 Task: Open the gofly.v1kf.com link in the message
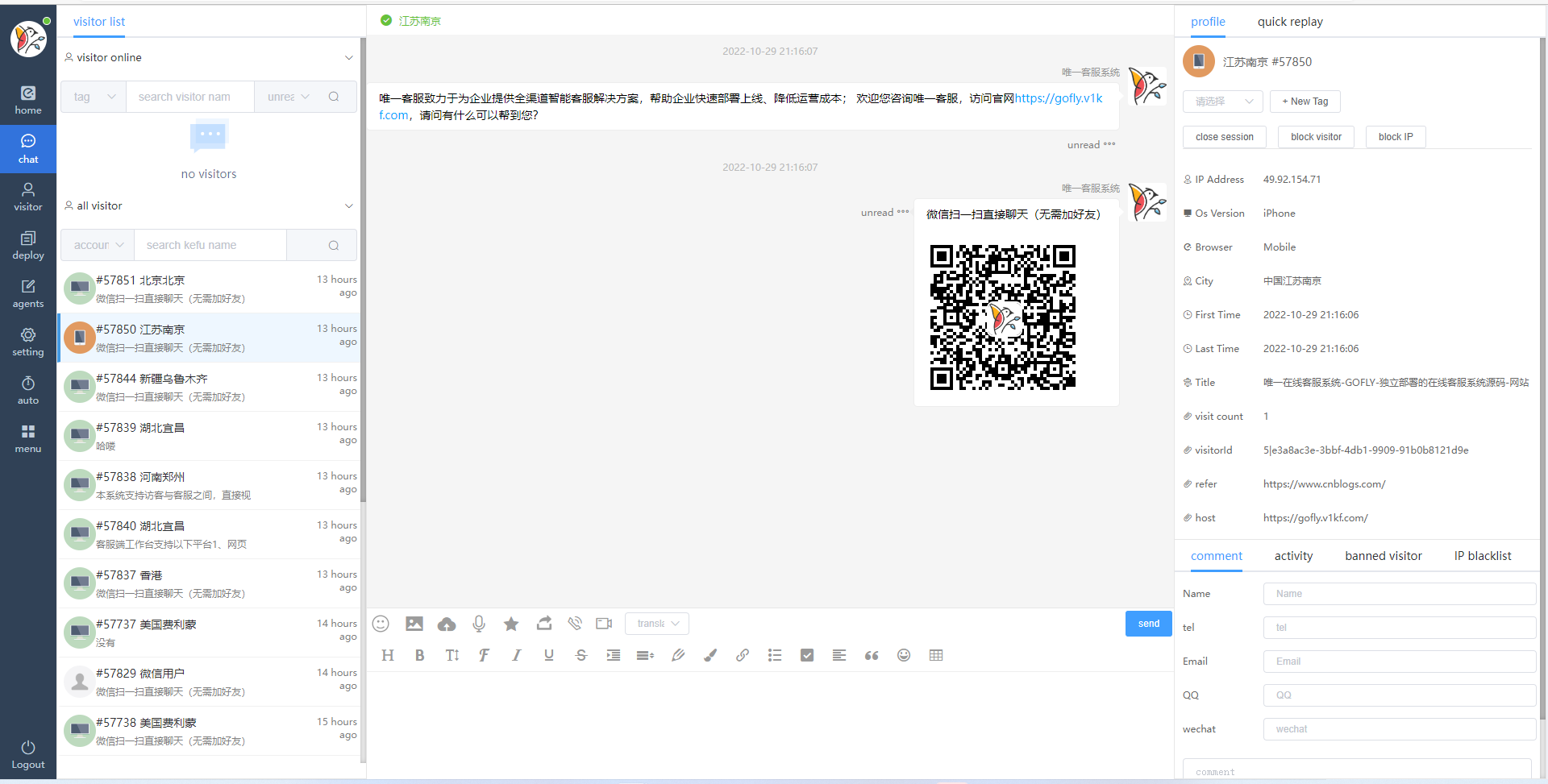(1059, 98)
